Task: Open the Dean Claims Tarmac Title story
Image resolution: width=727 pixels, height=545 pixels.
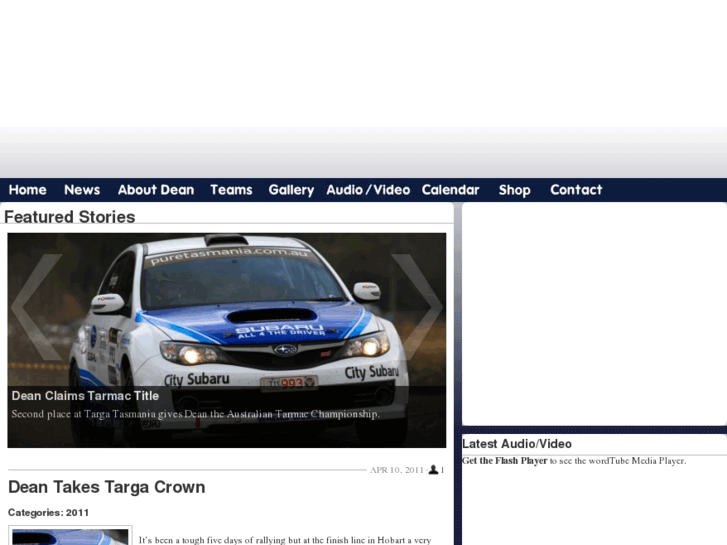Action: pos(85,396)
